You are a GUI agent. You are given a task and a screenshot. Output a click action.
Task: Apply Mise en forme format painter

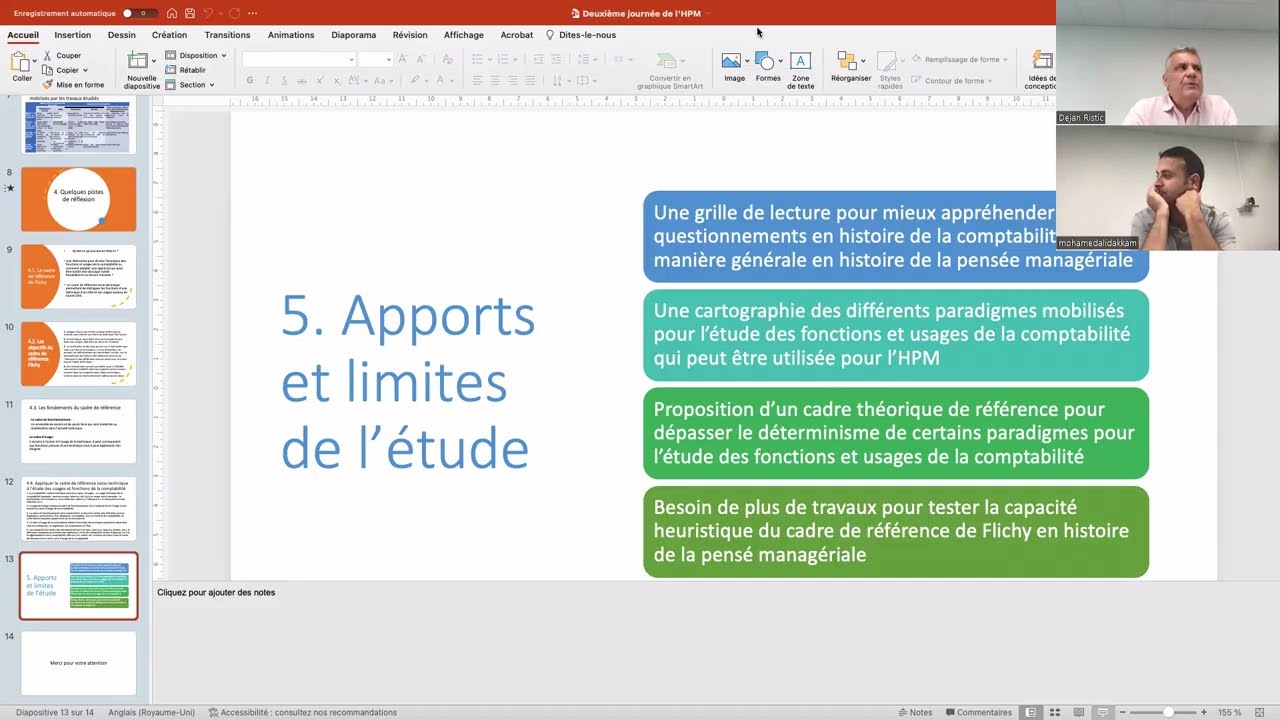pos(73,85)
